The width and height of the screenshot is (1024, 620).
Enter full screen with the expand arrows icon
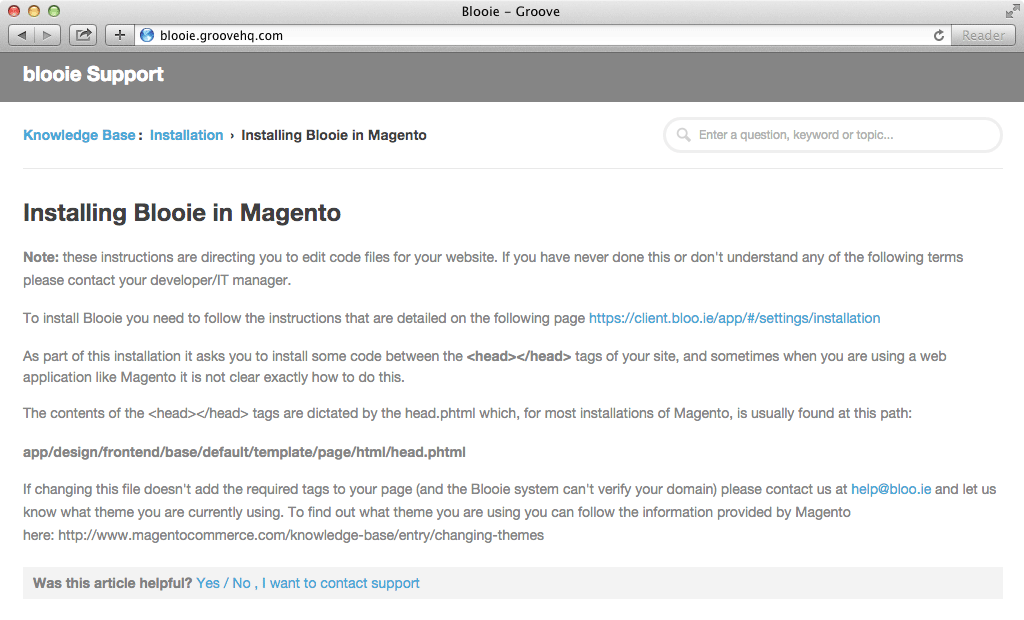click(1013, 10)
